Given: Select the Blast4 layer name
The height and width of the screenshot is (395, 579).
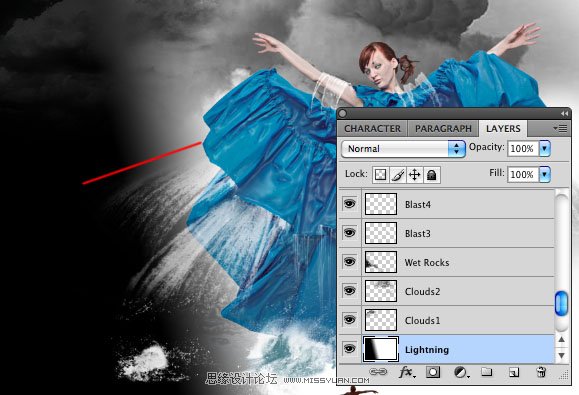Looking at the screenshot, I should pos(418,205).
